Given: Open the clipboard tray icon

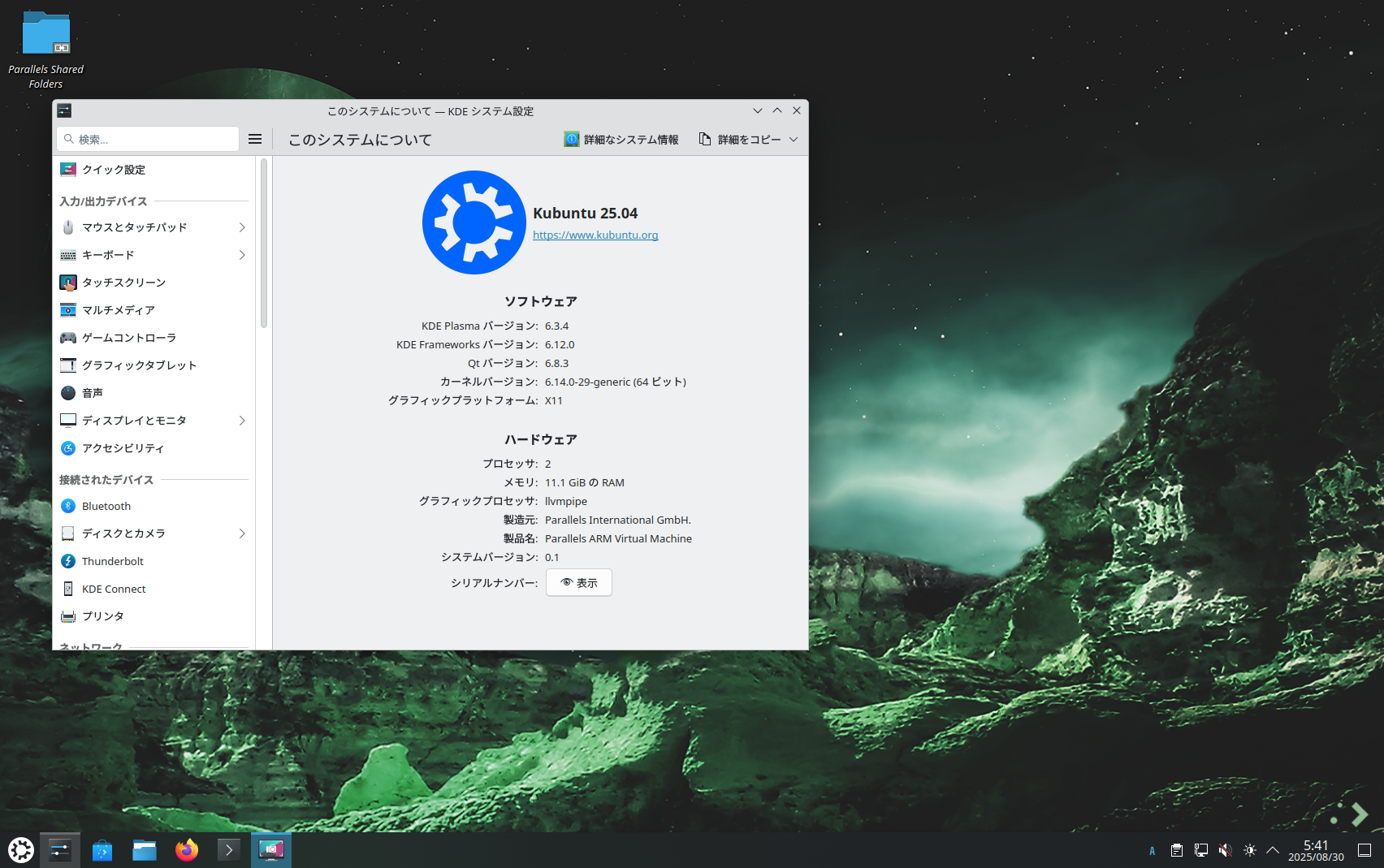Looking at the screenshot, I should [x=1177, y=850].
